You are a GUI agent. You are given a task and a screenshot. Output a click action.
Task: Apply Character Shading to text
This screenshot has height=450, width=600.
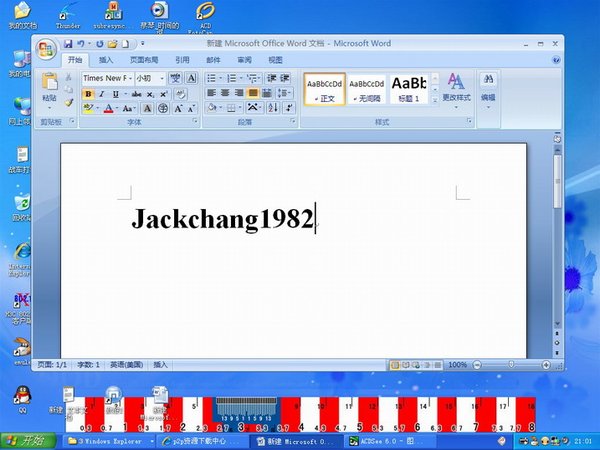[147, 108]
